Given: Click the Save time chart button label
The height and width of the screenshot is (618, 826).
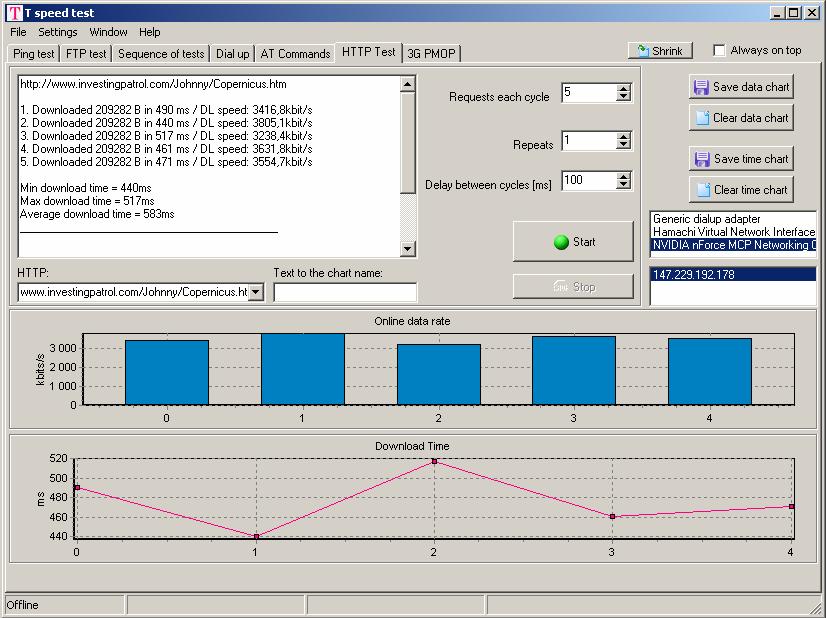Looking at the screenshot, I should (x=751, y=159).
